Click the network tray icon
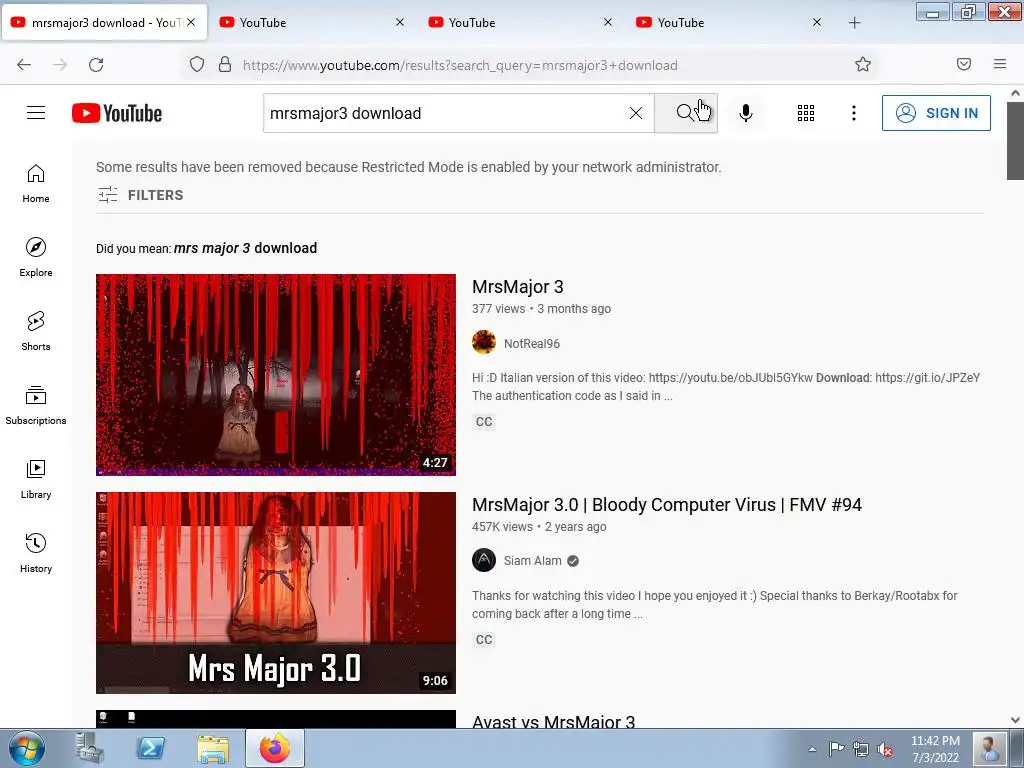The height and width of the screenshot is (768, 1024). (861, 749)
